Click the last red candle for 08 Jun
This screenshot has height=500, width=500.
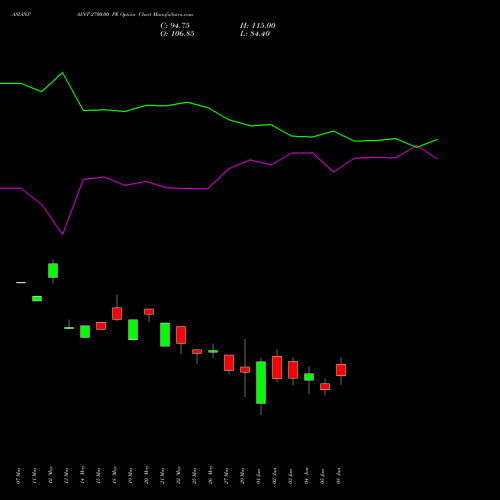coord(341,370)
